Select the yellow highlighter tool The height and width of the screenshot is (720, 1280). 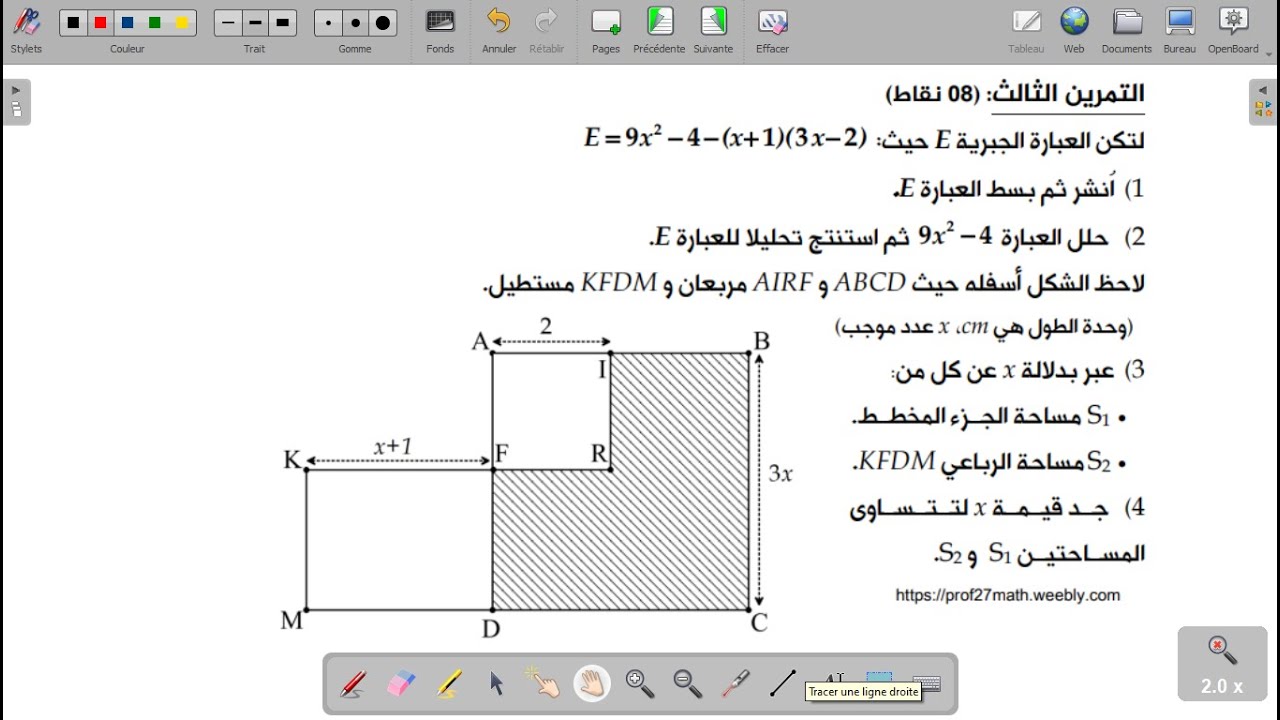(448, 683)
